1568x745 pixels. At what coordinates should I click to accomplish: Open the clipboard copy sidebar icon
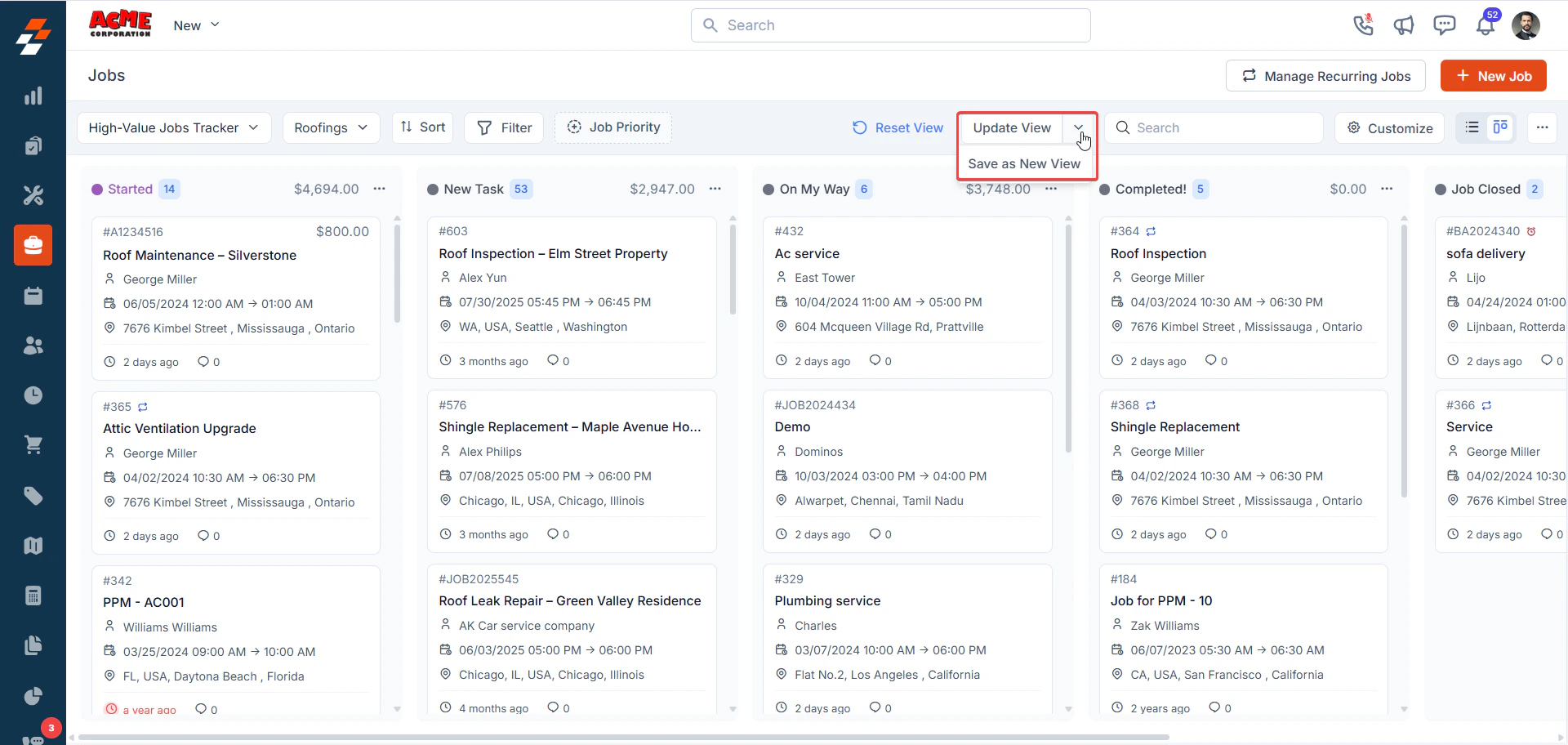(33, 145)
